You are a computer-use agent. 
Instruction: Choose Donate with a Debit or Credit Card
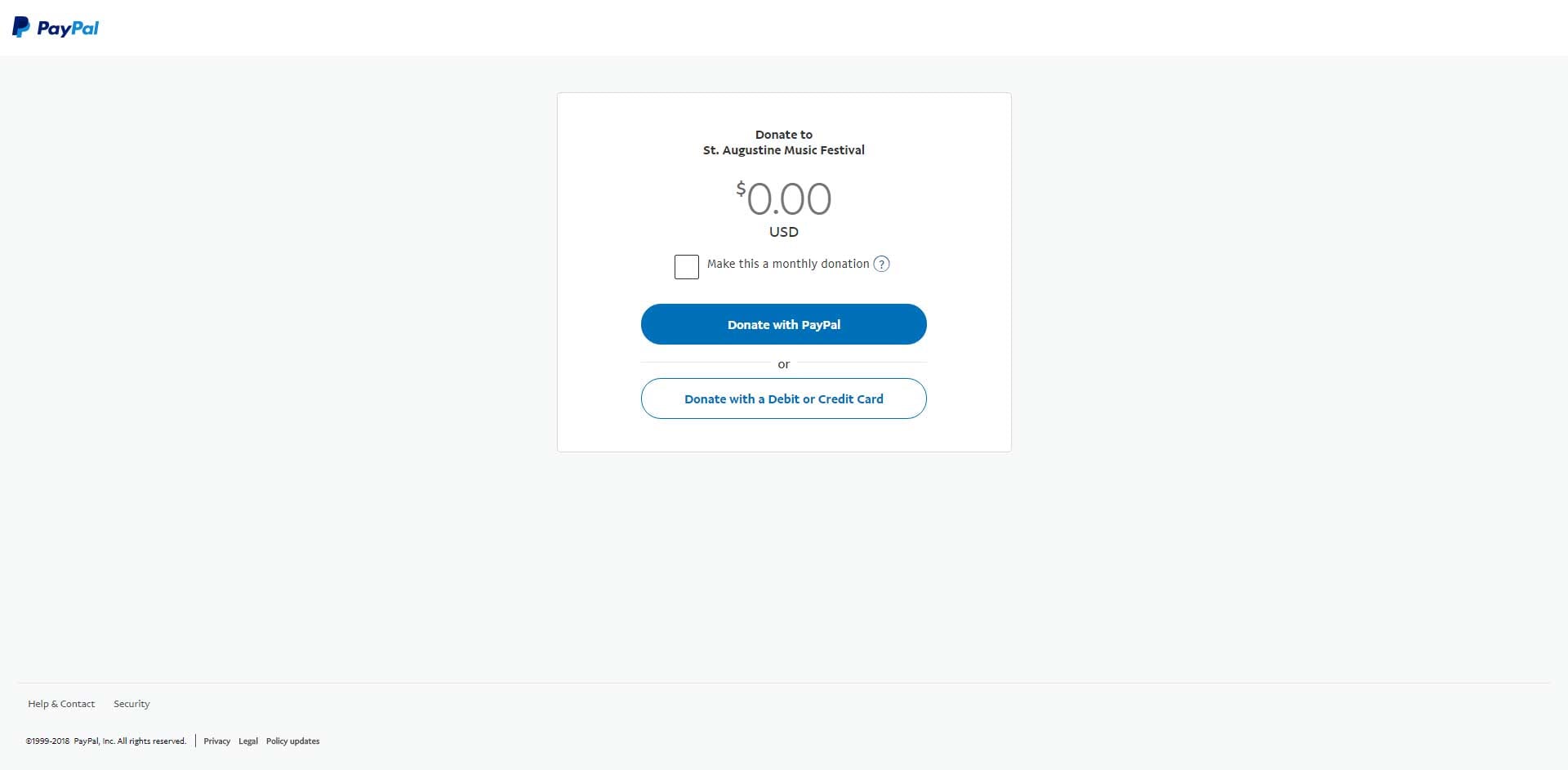[784, 398]
